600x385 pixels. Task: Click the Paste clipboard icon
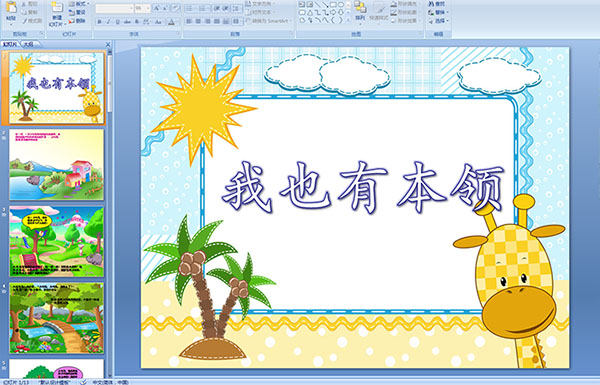[x=11, y=8]
